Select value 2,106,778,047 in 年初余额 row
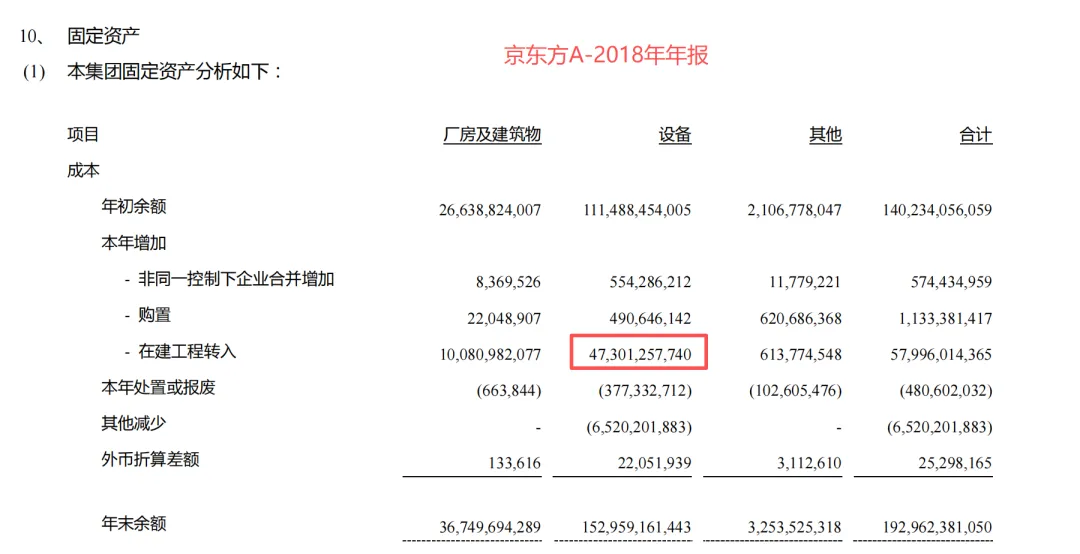 [x=794, y=209]
